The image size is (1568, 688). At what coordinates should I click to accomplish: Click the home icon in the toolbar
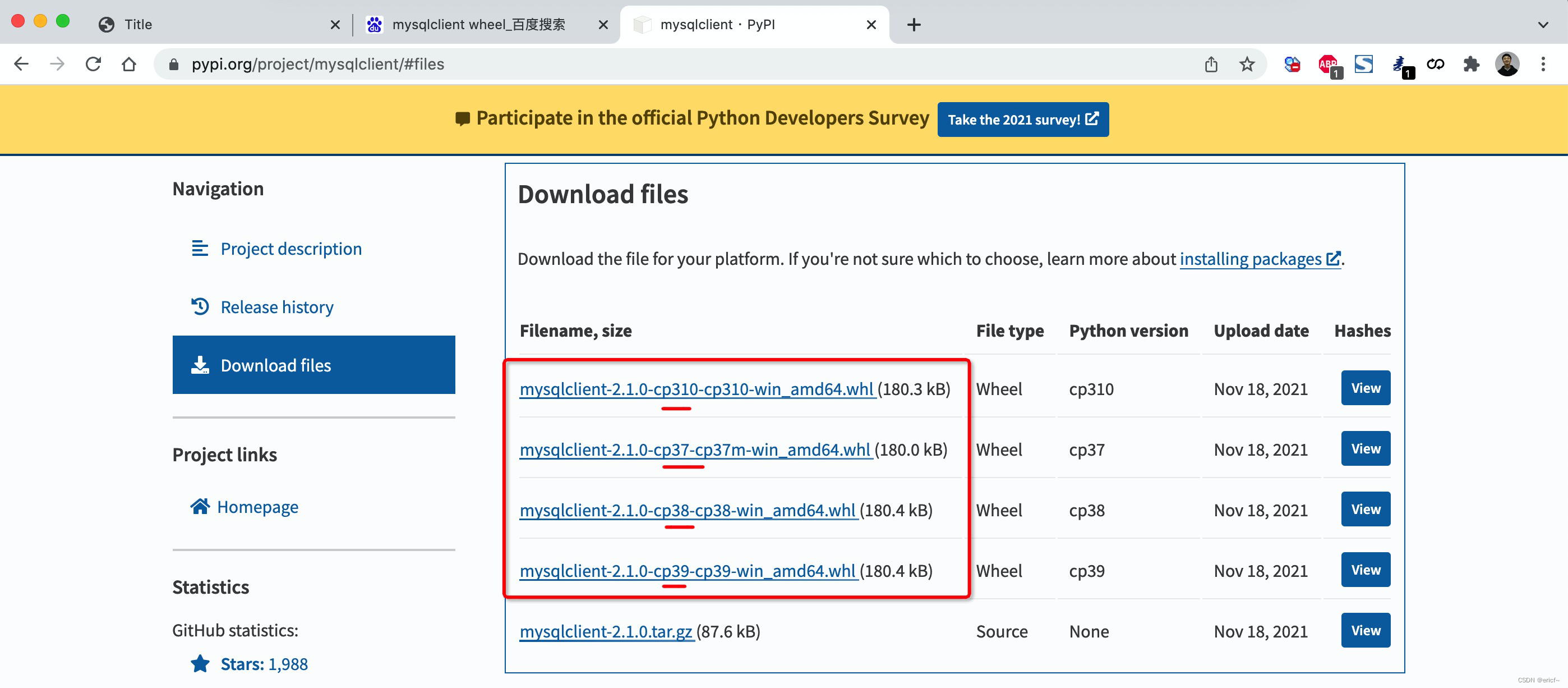point(129,64)
